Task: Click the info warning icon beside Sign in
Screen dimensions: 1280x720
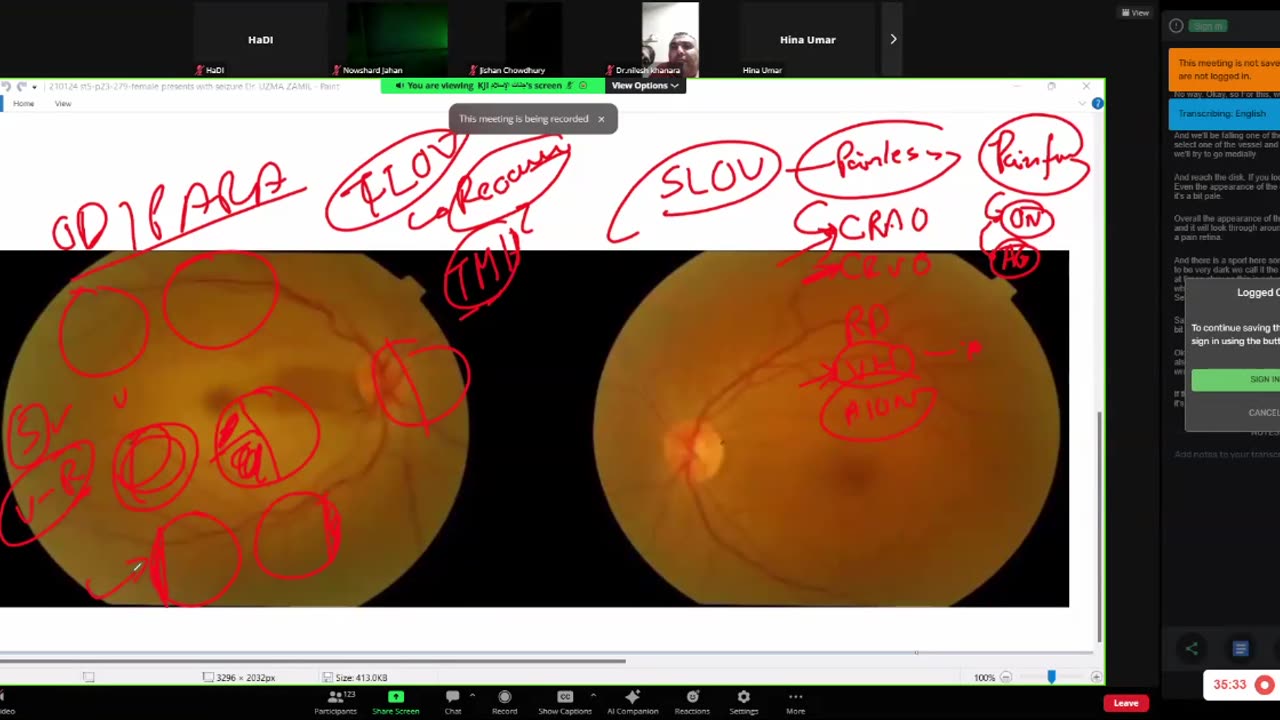Action: tap(1176, 26)
